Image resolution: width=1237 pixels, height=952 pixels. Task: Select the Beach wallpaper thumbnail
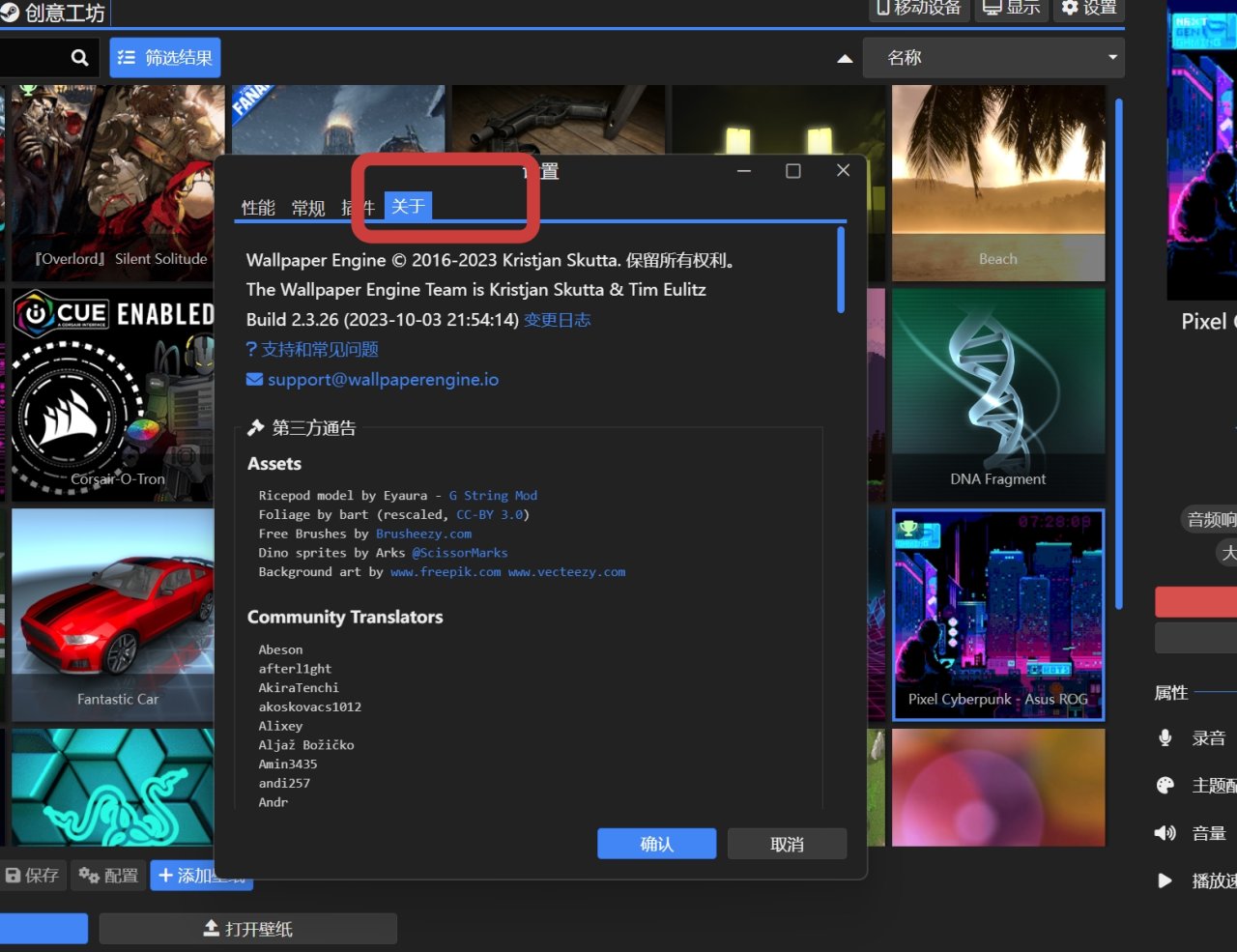point(998,183)
